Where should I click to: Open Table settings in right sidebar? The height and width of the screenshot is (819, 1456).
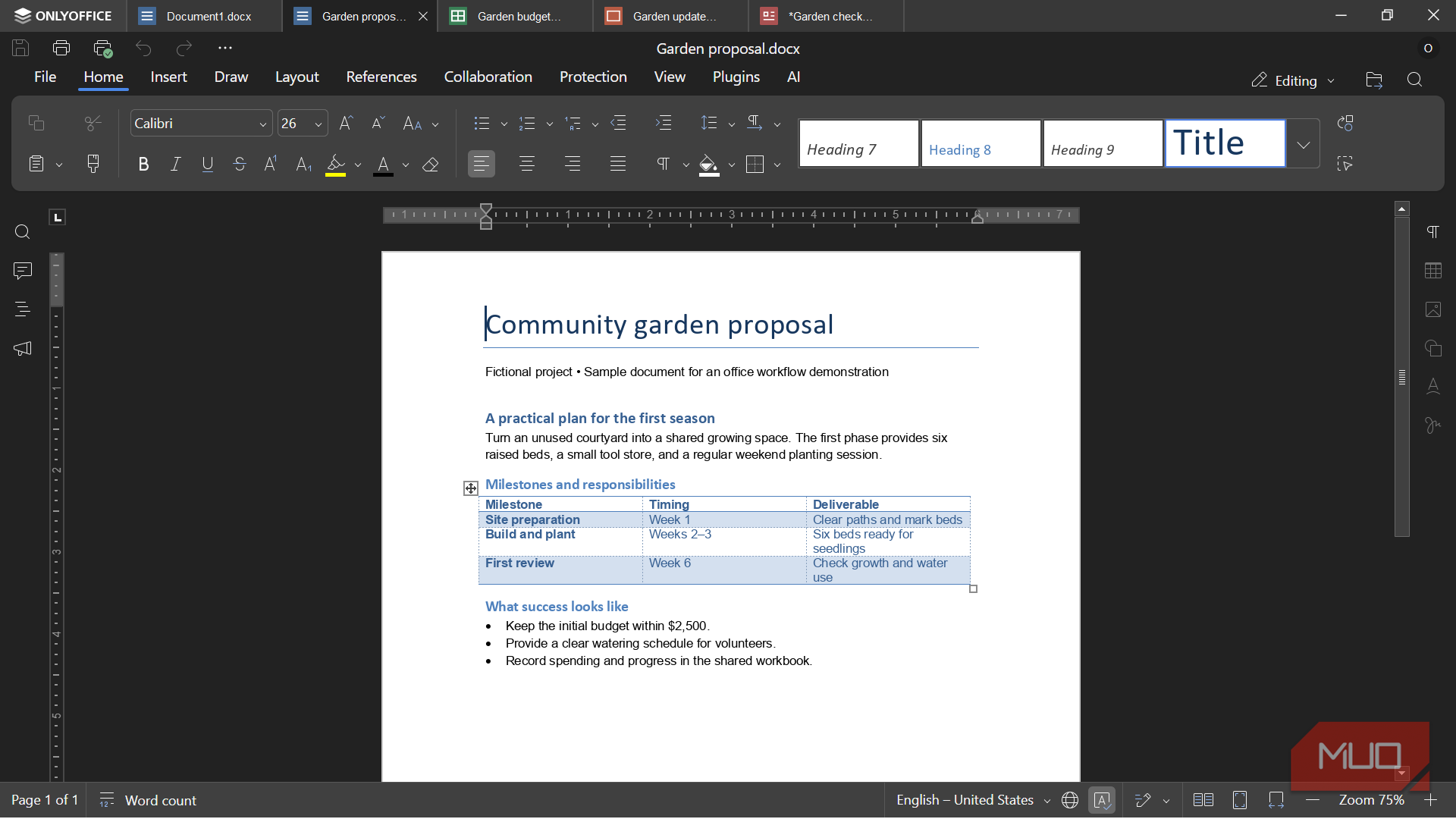pyautogui.click(x=1433, y=271)
